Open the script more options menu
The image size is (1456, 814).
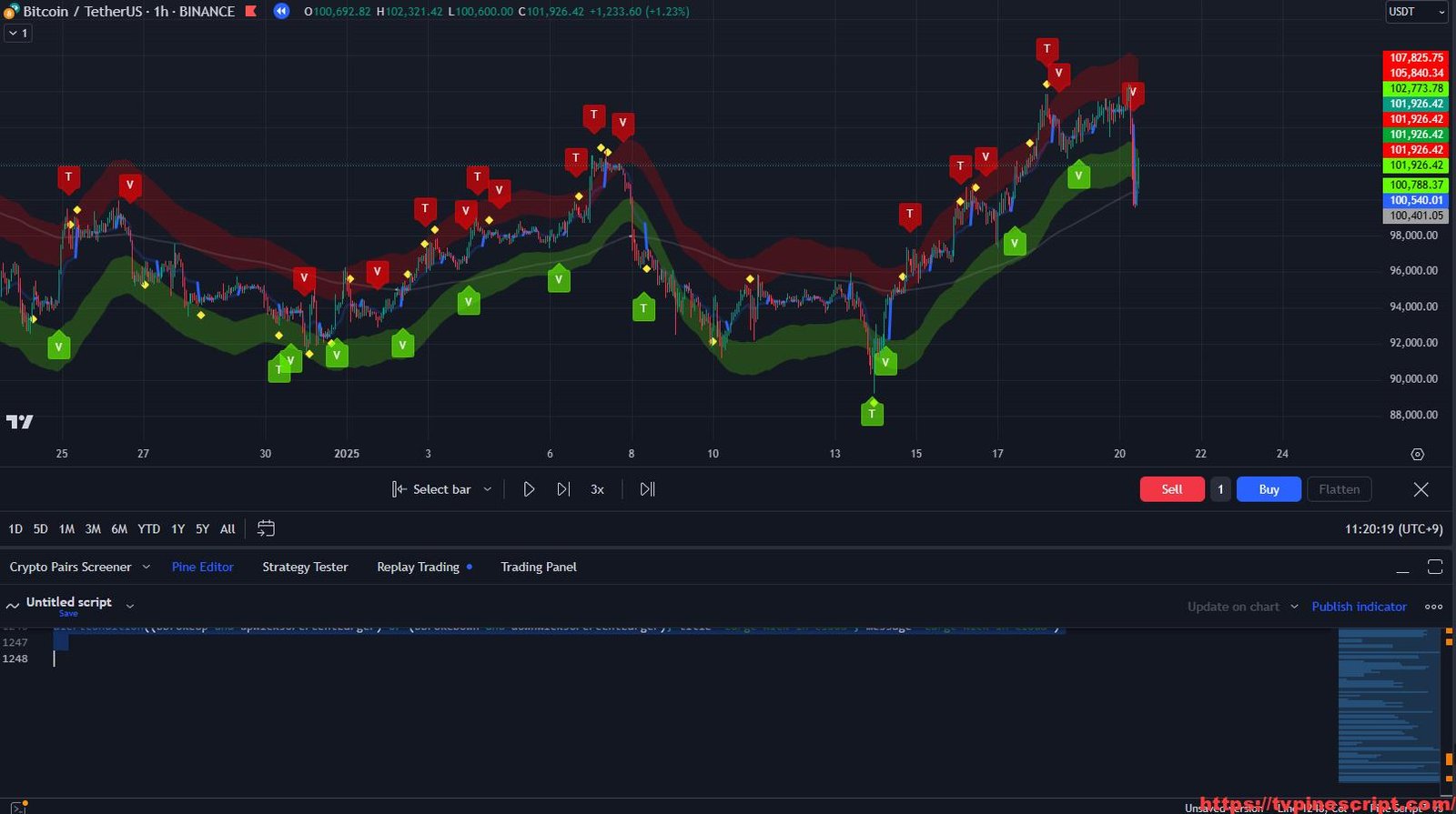coord(1433,607)
